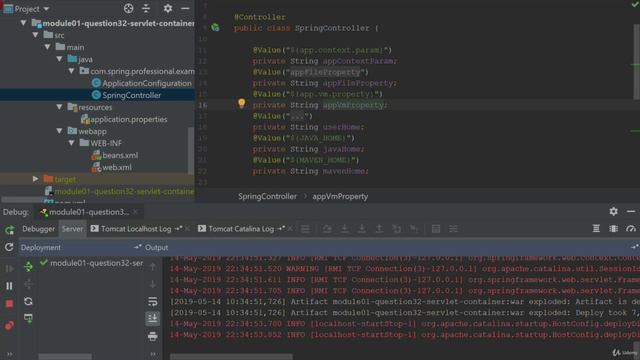Click the locate-in-project target icon

129,8
